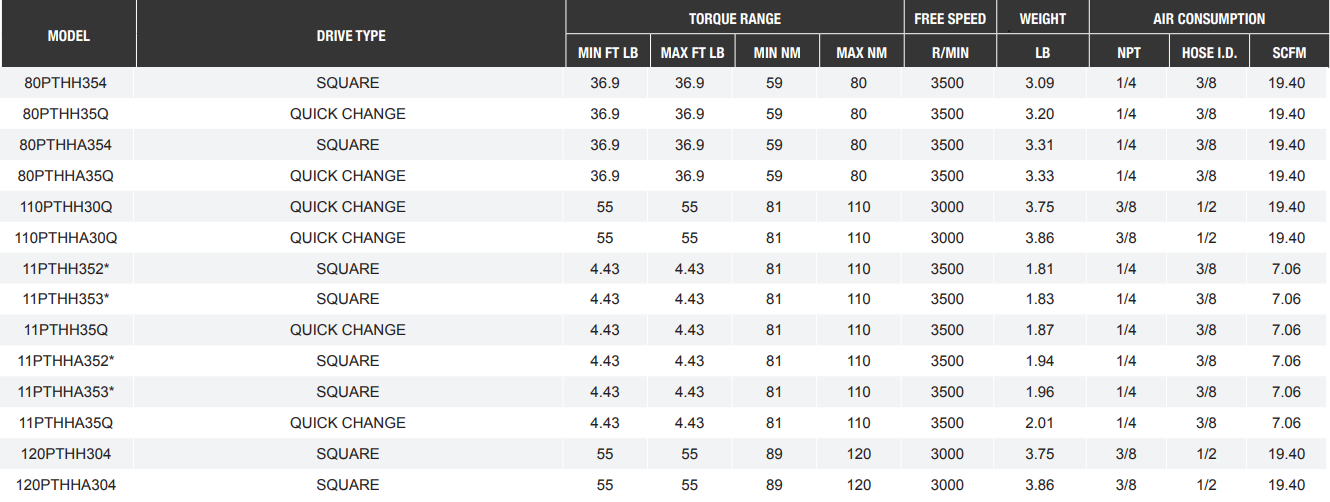Click the 110PTHHA30Q model cell

tap(69, 238)
